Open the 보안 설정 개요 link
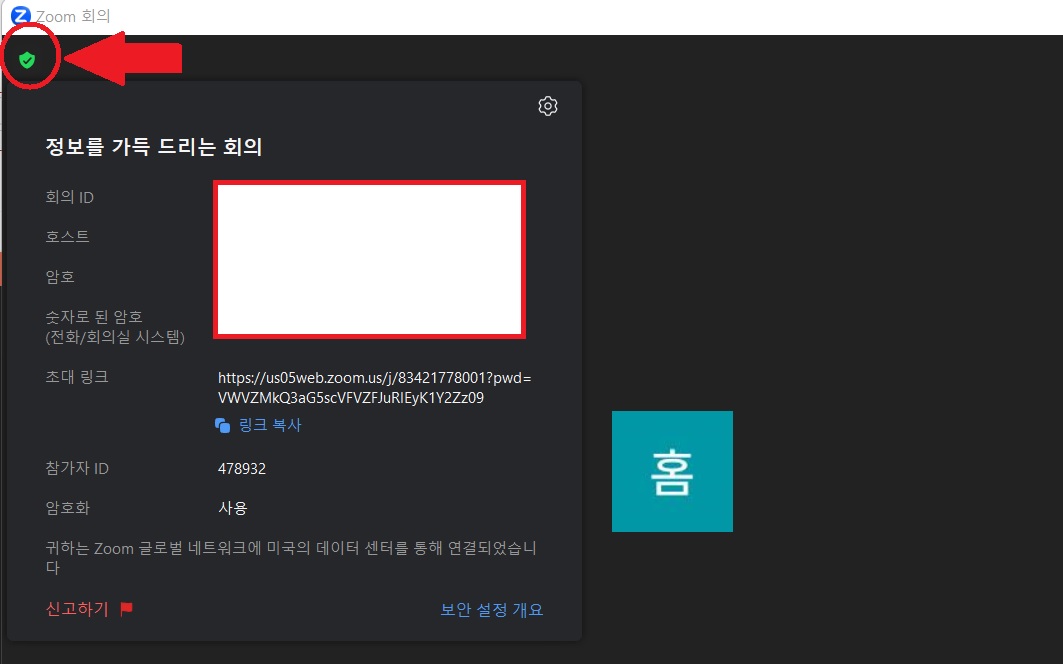The width and height of the screenshot is (1063, 664). [491, 609]
